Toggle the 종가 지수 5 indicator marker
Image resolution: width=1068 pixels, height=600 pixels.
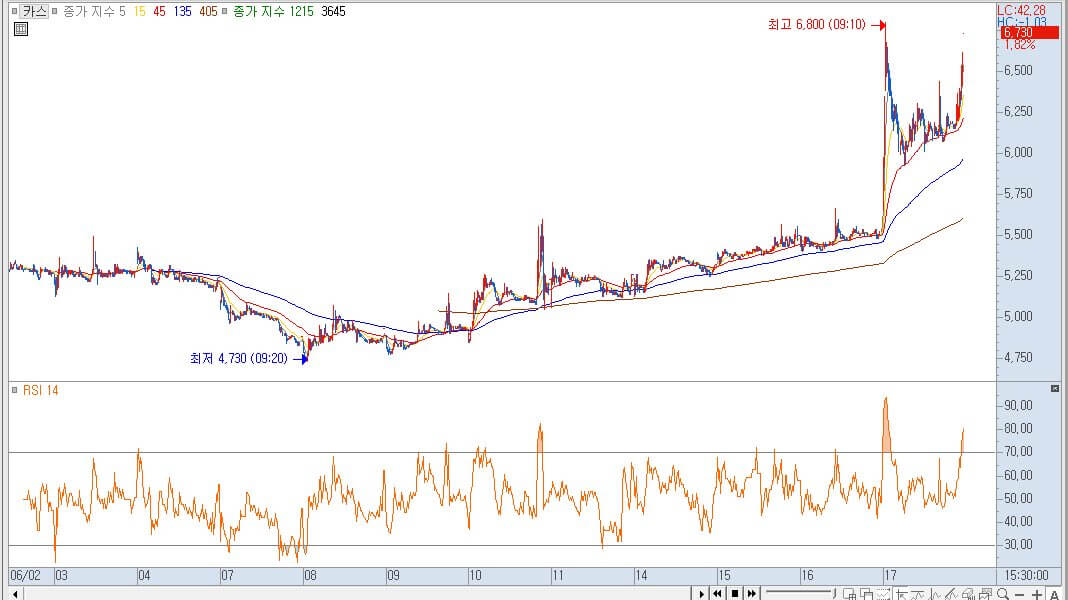click(55, 12)
